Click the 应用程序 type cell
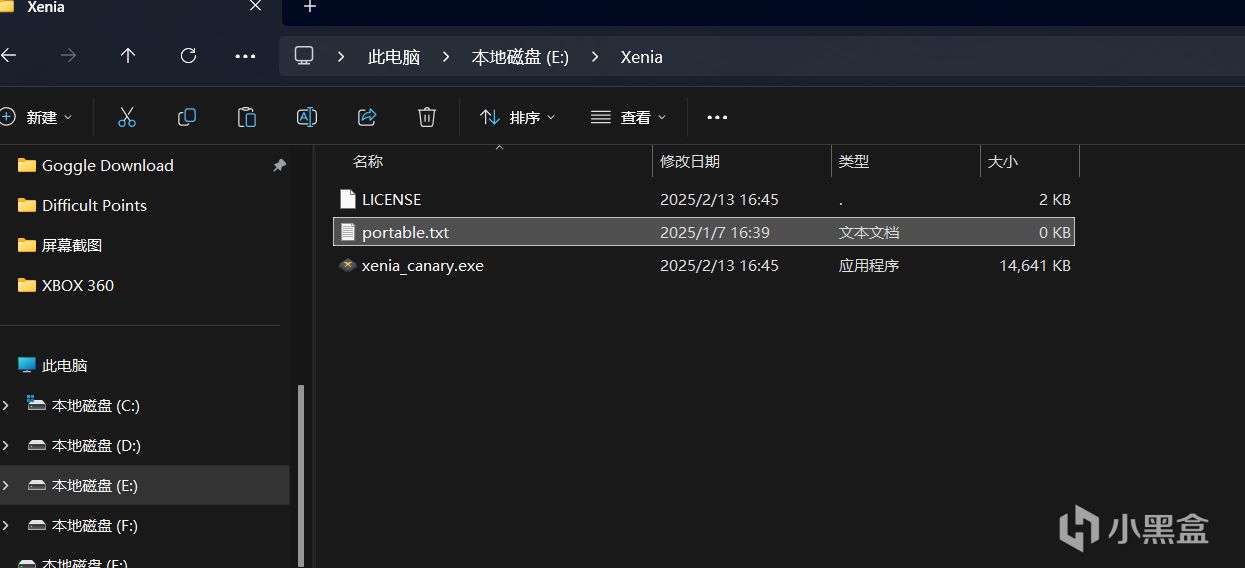Image resolution: width=1245 pixels, height=568 pixels. [869, 266]
